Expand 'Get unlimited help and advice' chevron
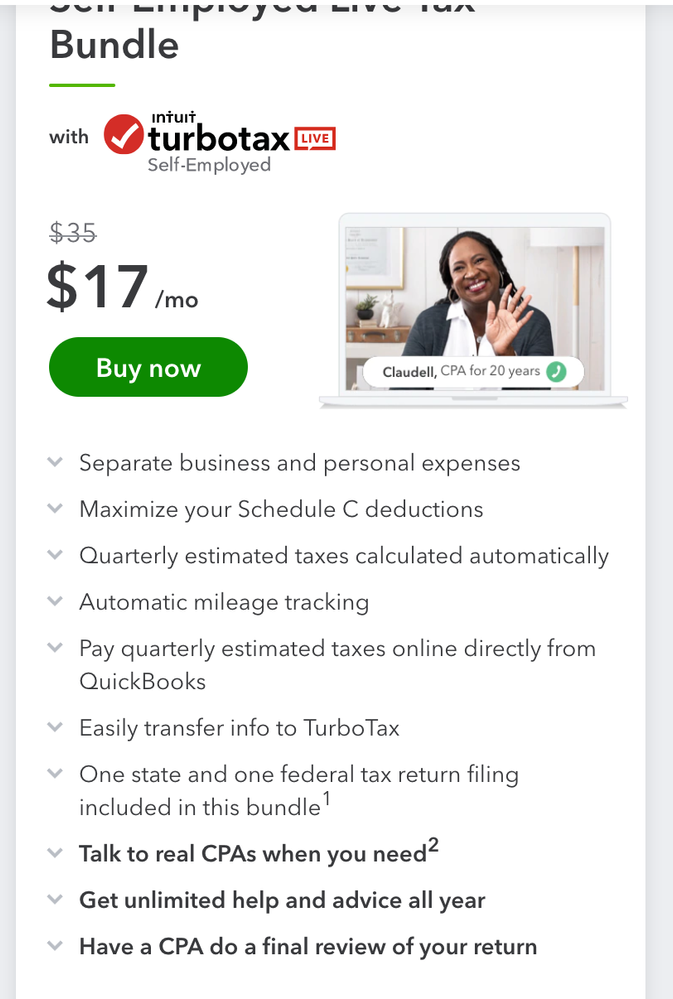673x999 pixels. point(56,899)
